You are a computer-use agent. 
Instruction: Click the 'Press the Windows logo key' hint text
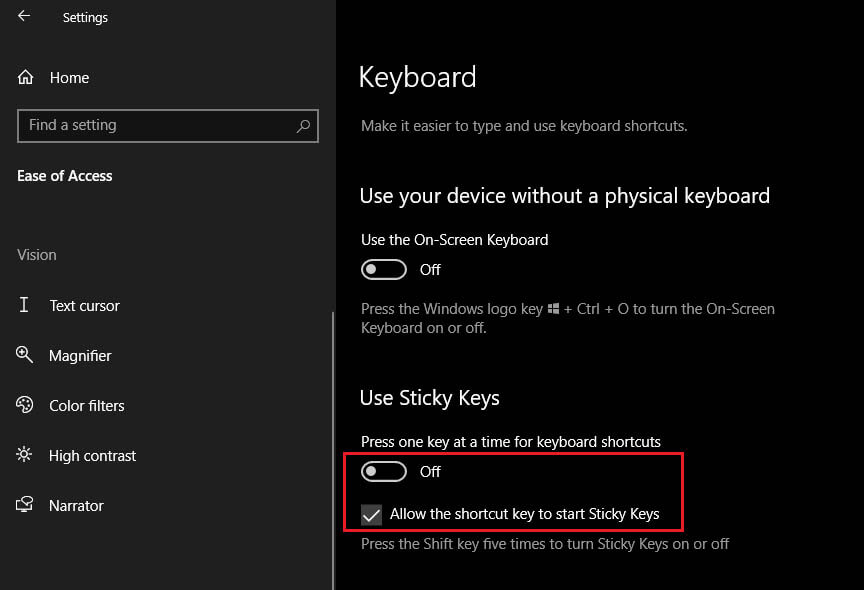[x=568, y=318]
